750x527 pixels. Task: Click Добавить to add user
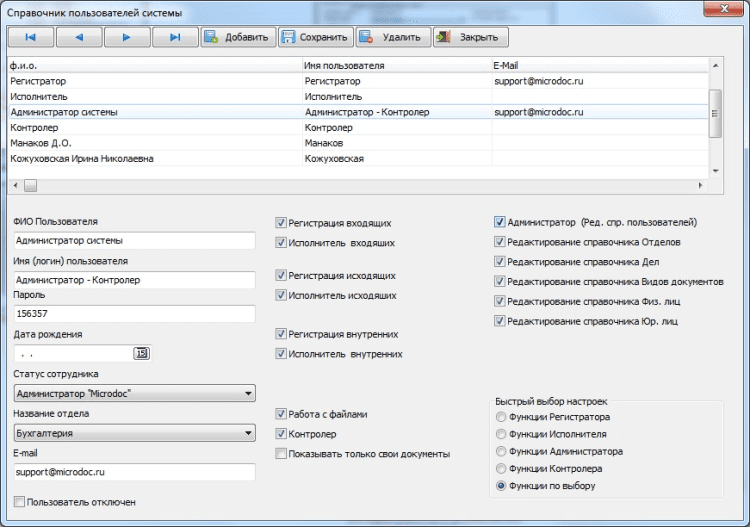(x=238, y=37)
